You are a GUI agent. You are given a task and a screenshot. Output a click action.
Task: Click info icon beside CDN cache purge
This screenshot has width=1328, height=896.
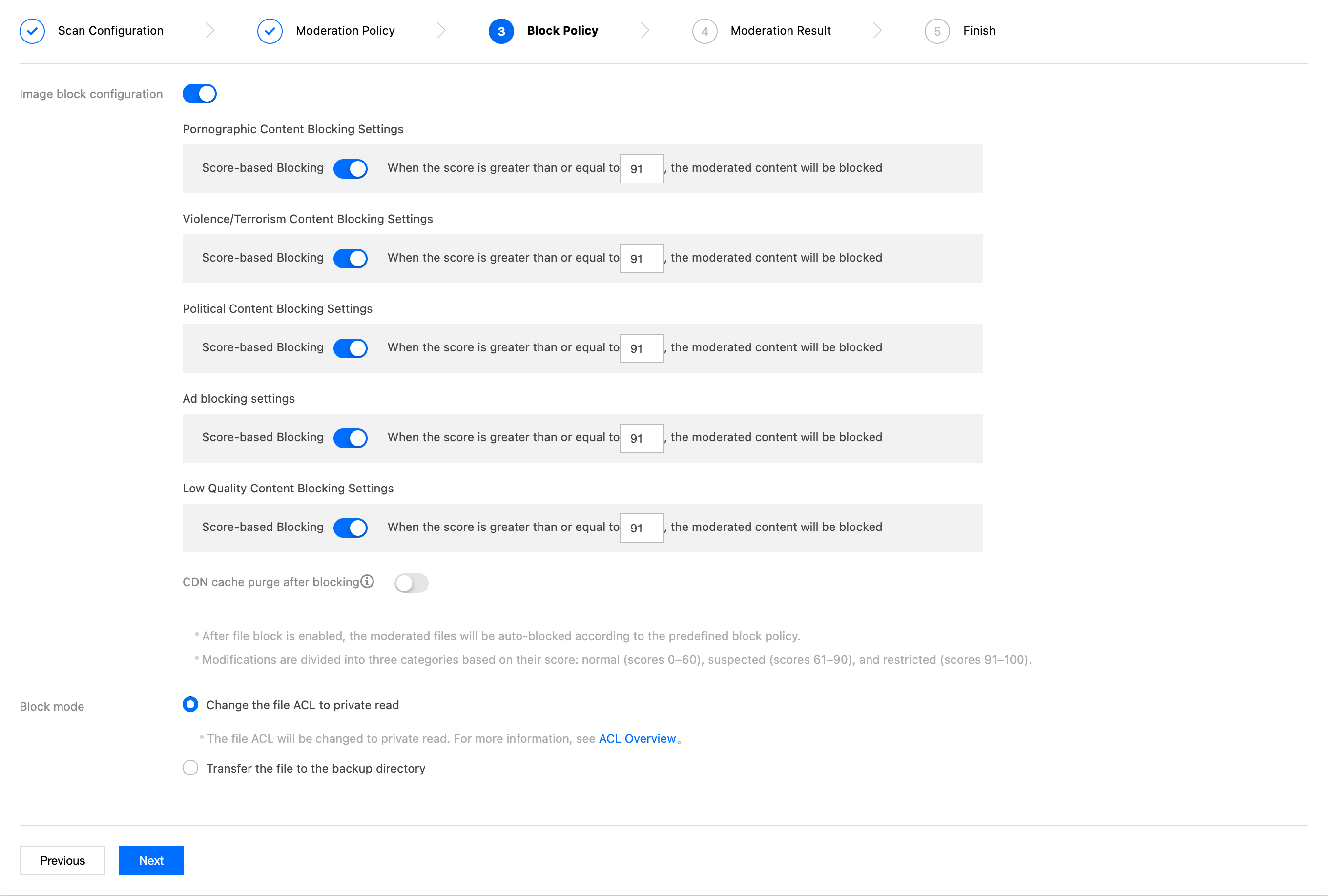point(368,581)
